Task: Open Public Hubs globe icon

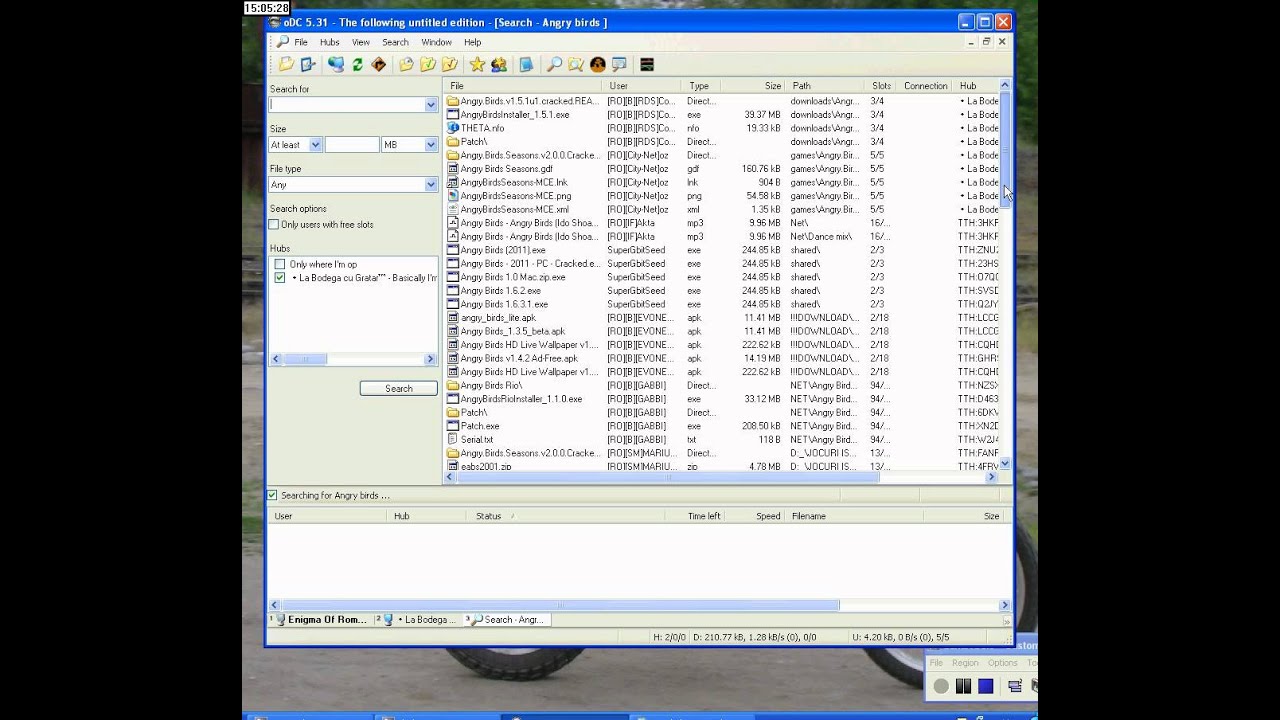Action: (x=335, y=64)
